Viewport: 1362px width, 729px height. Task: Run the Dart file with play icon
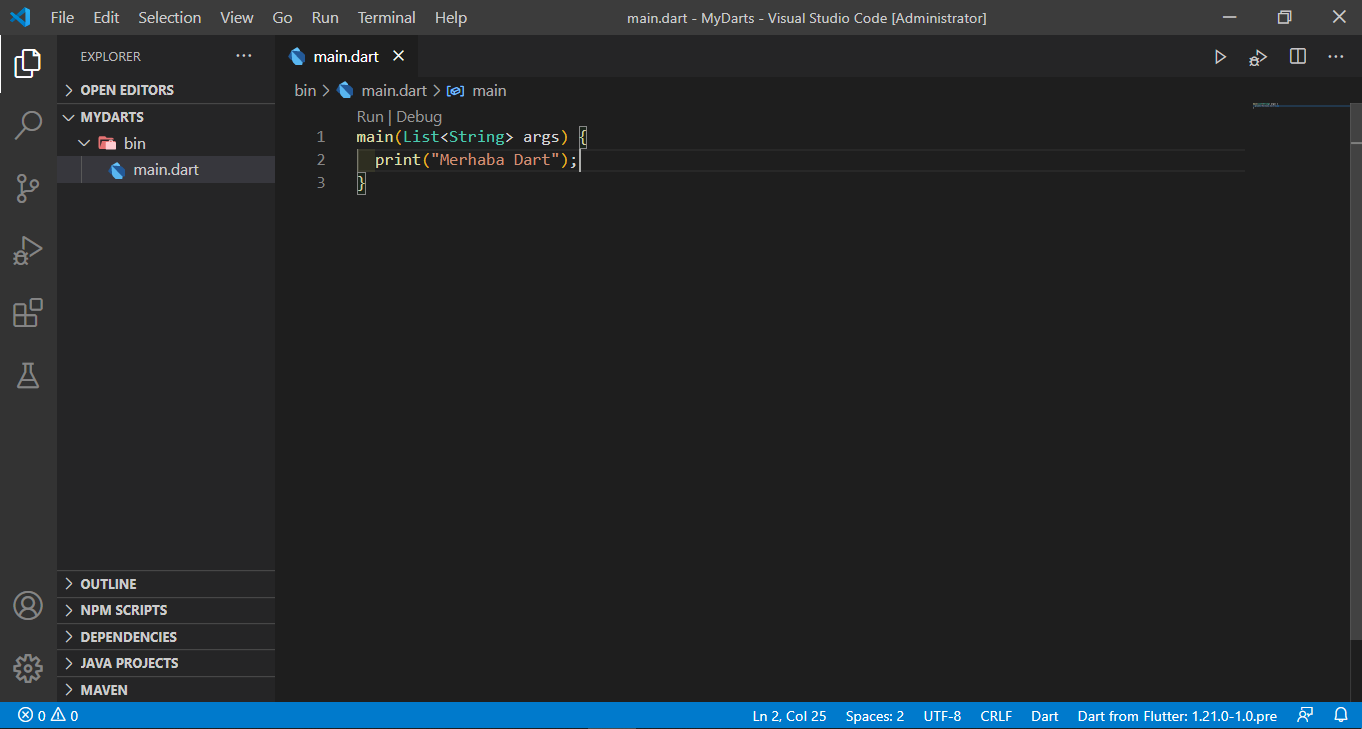pos(1220,57)
